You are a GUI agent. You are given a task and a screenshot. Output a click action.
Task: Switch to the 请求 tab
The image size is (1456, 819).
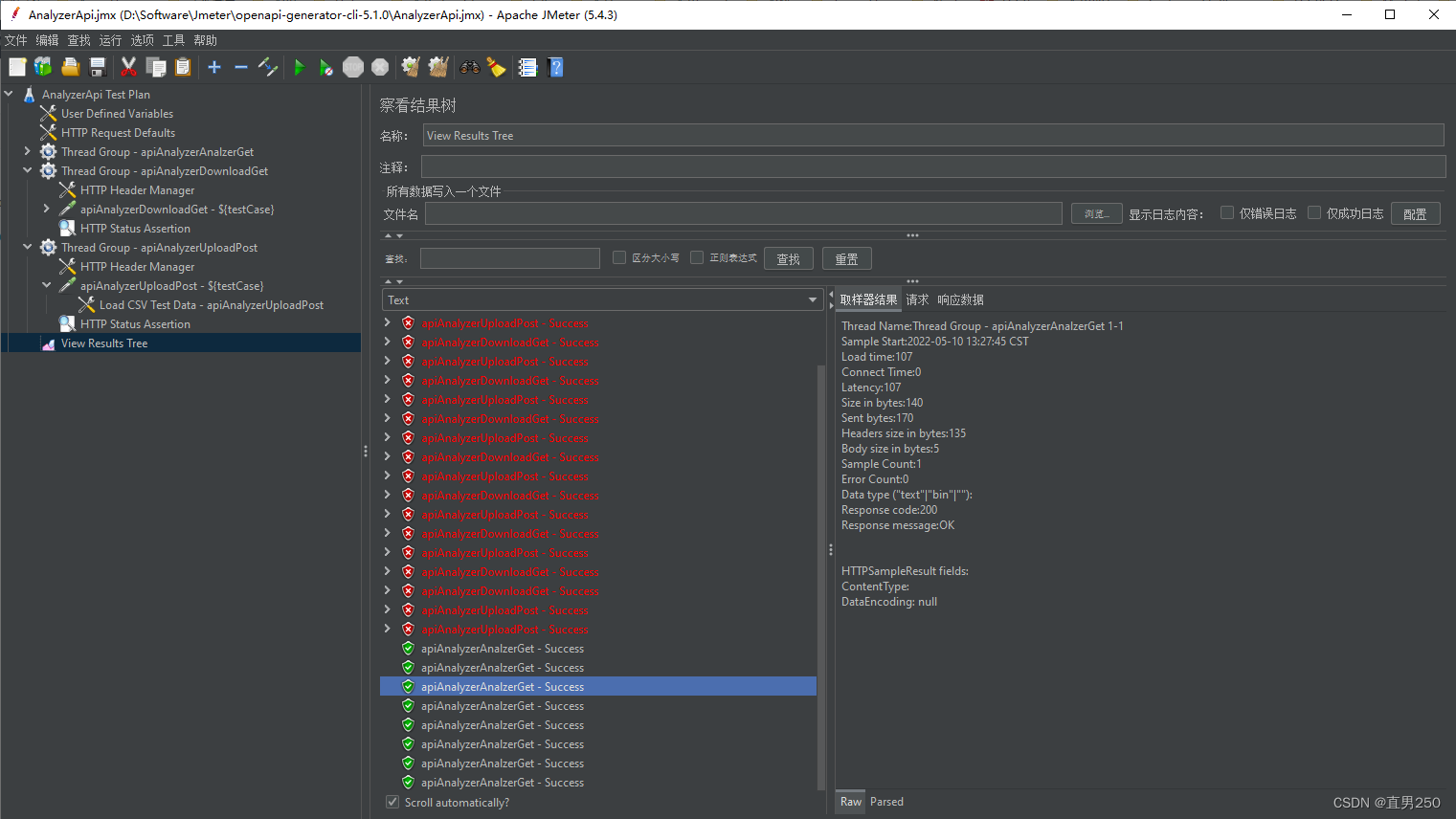pos(917,299)
